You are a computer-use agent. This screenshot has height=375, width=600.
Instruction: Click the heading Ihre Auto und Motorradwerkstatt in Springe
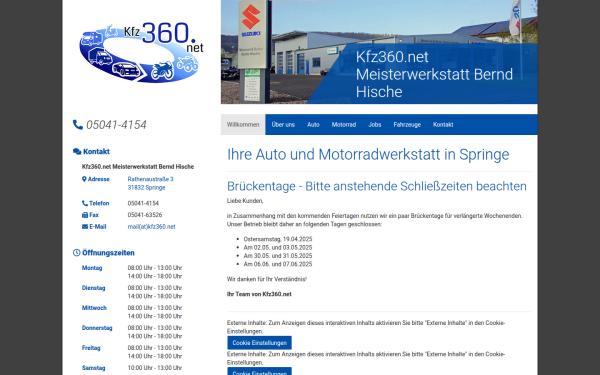pyautogui.click(x=368, y=155)
